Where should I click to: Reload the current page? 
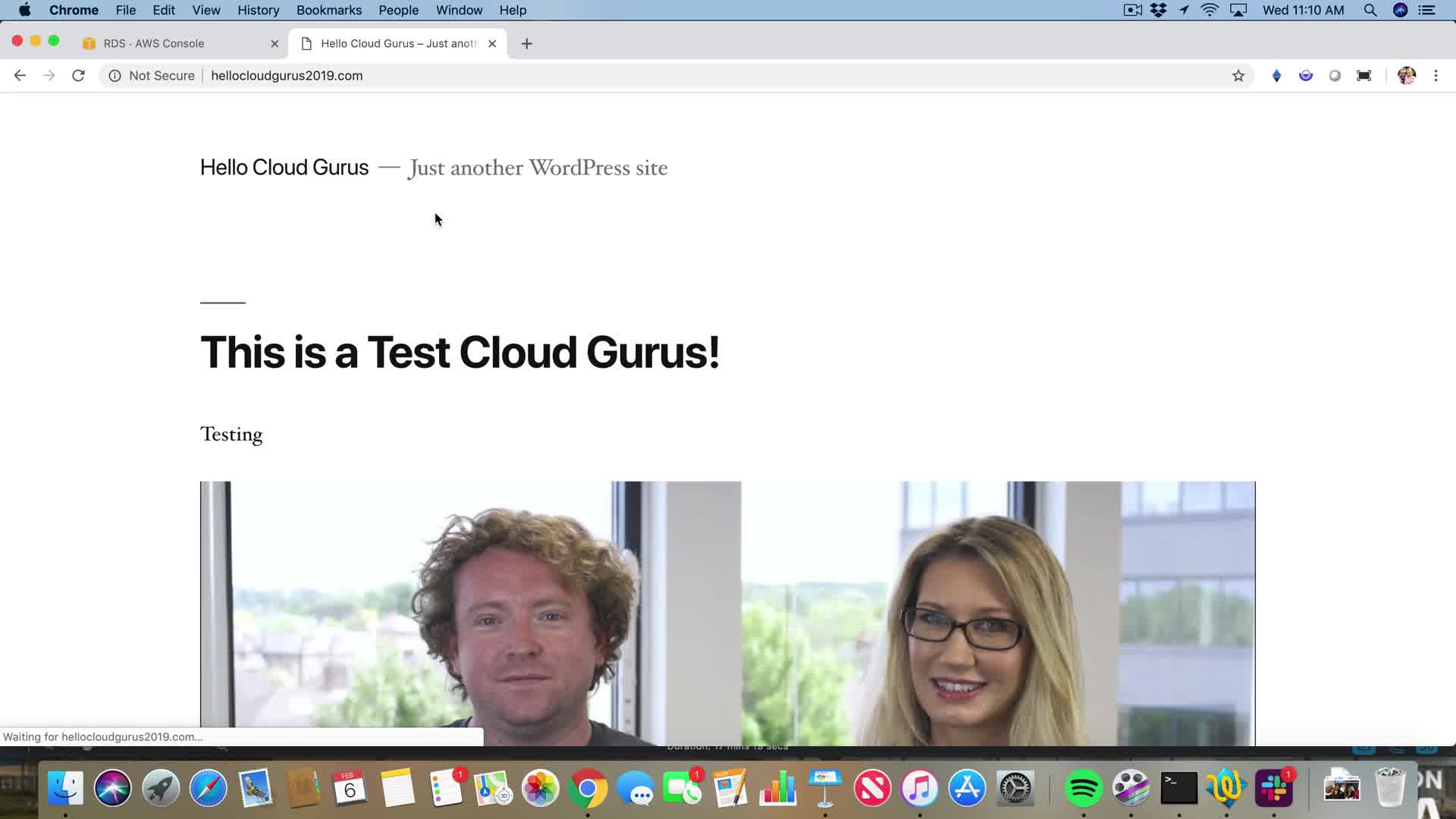pos(78,75)
